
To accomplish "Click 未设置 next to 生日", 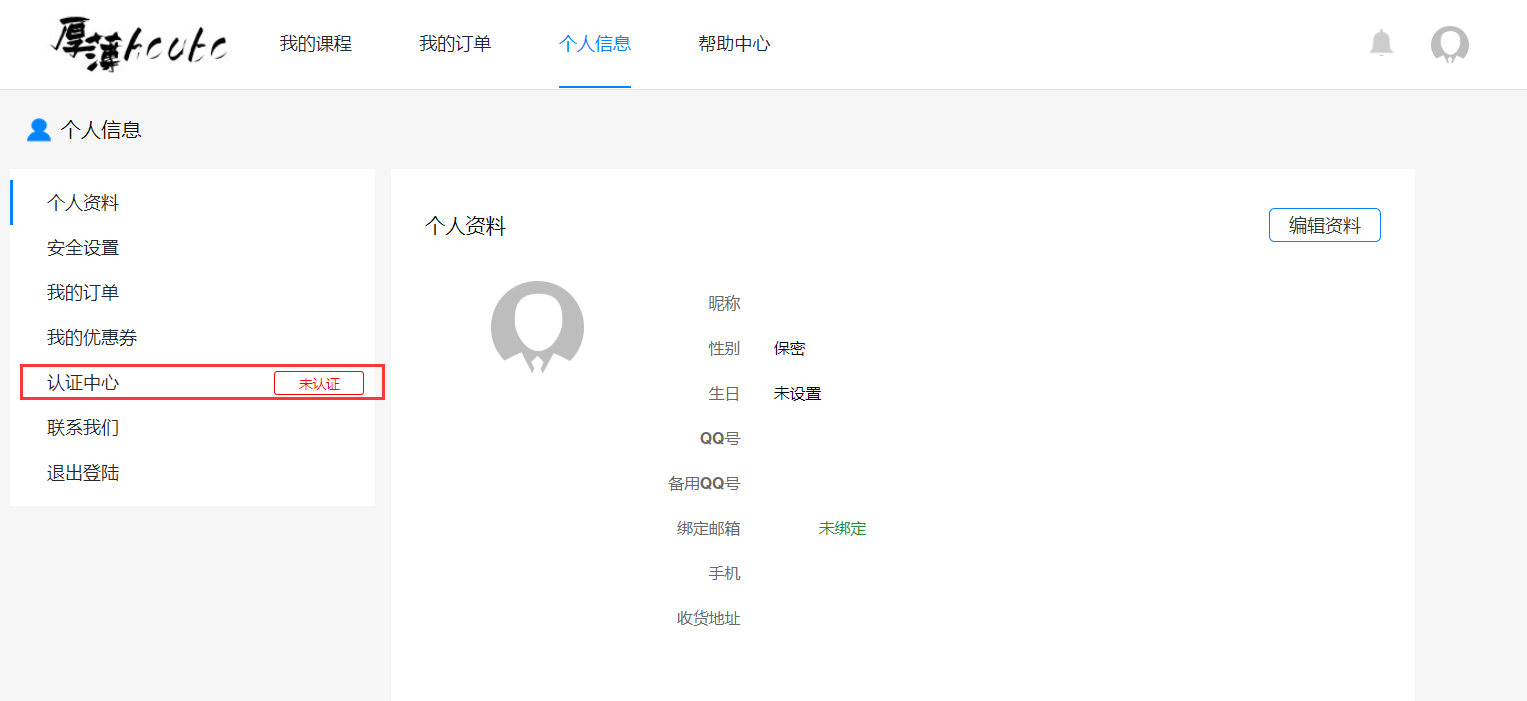I will pyautogui.click(x=797, y=393).
